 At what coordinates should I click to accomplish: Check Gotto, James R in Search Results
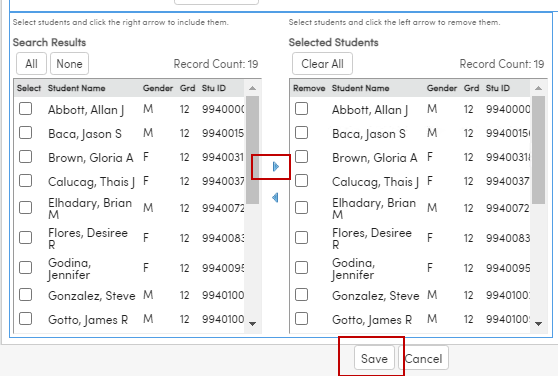pyautogui.click(x=26, y=319)
